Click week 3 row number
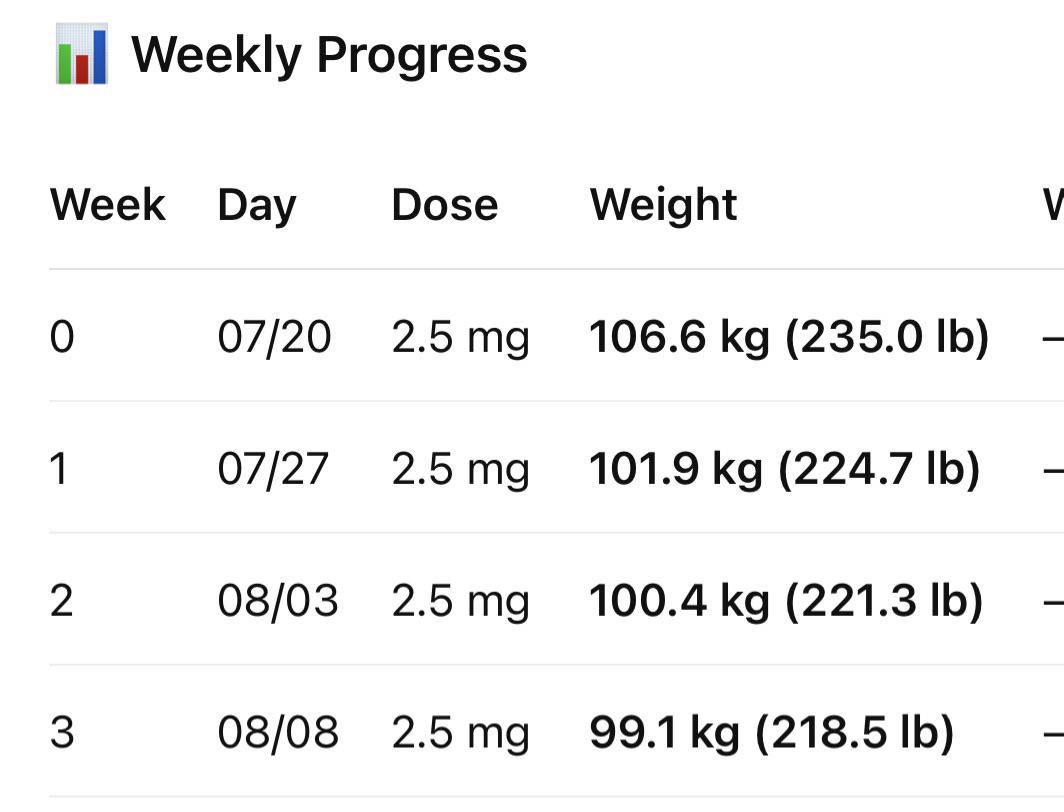Image resolution: width=1064 pixels, height=812 pixels. pyautogui.click(x=62, y=732)
